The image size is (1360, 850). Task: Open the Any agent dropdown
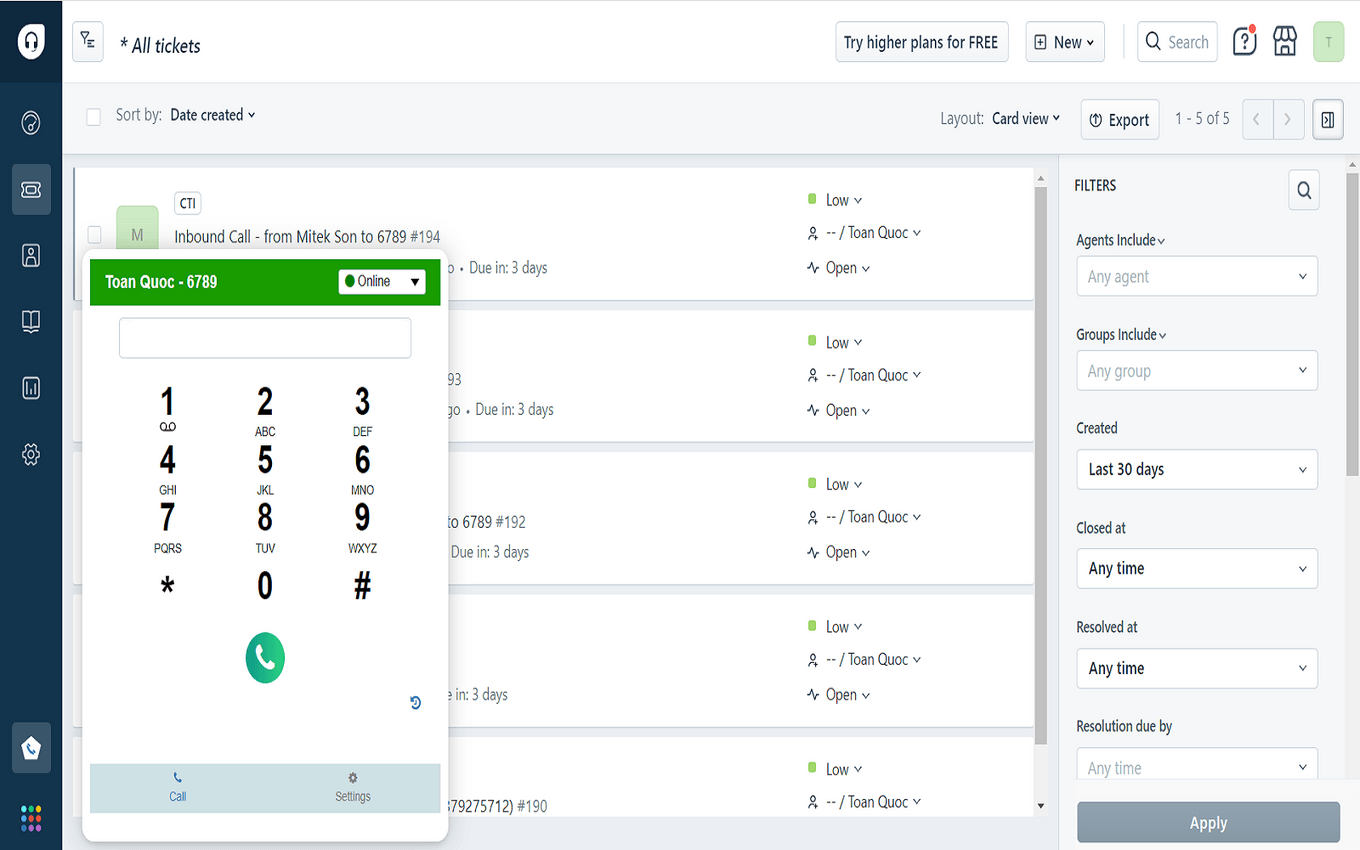(x=1197, y=277)
